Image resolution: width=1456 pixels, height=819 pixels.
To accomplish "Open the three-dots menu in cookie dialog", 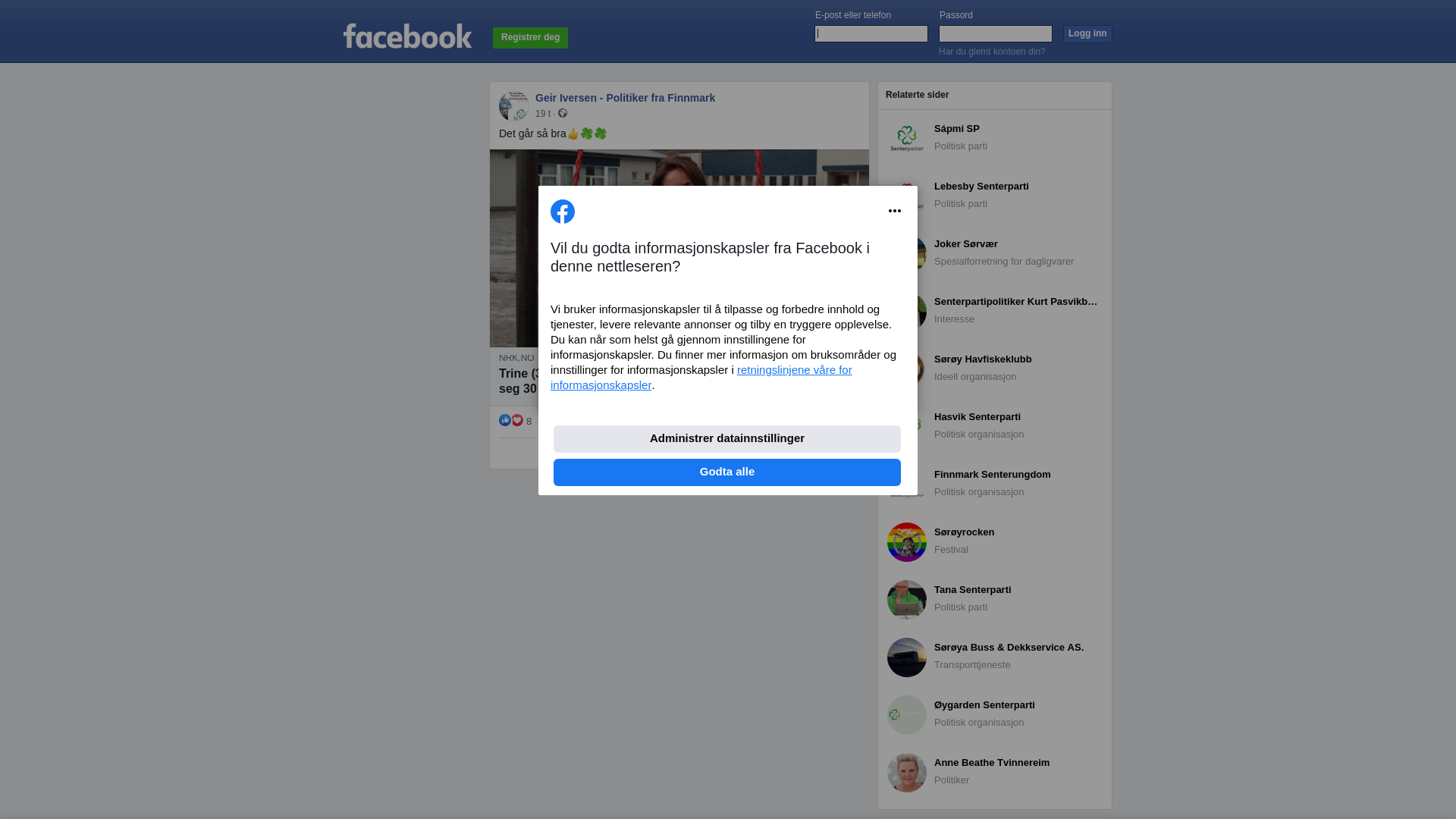I will tap(895, 211).
